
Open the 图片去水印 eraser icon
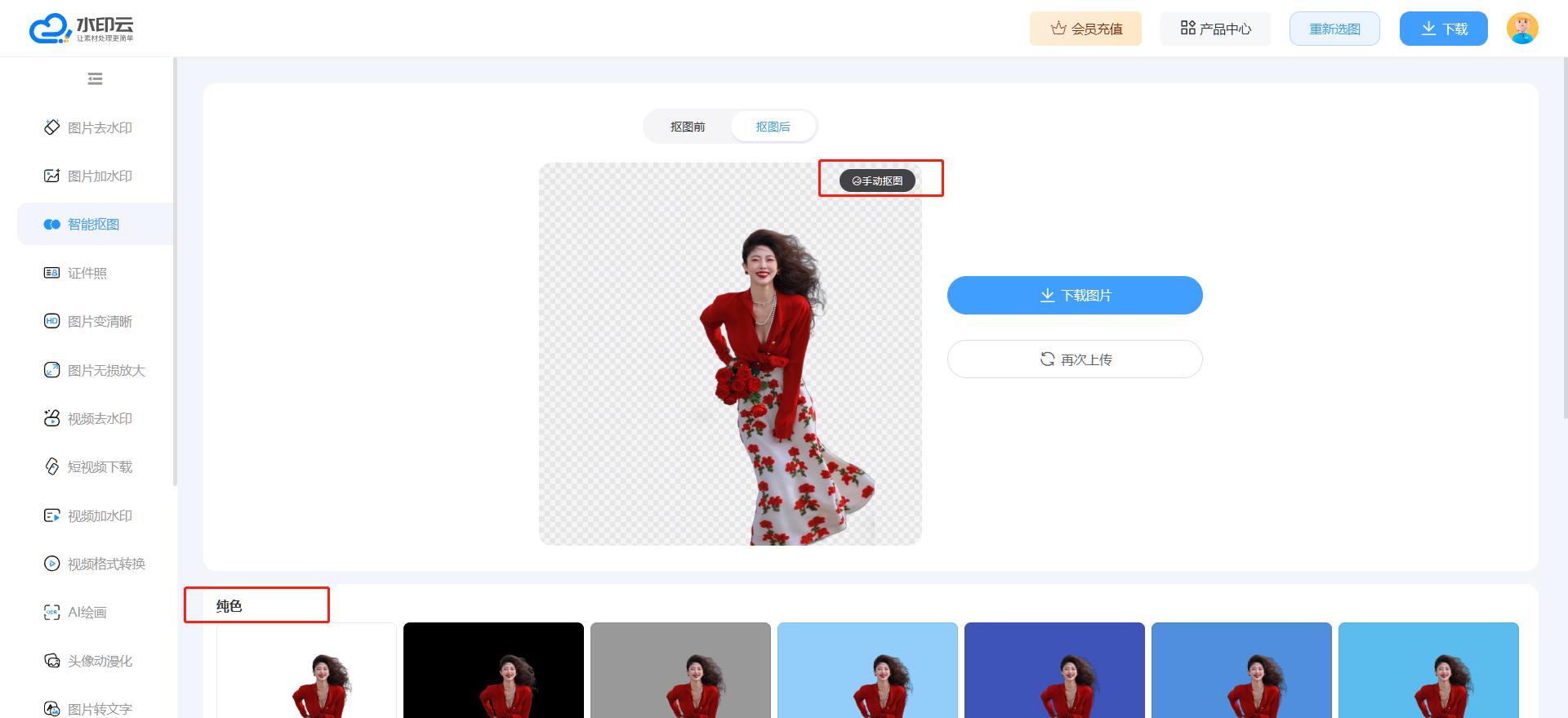tap(52, 127)
